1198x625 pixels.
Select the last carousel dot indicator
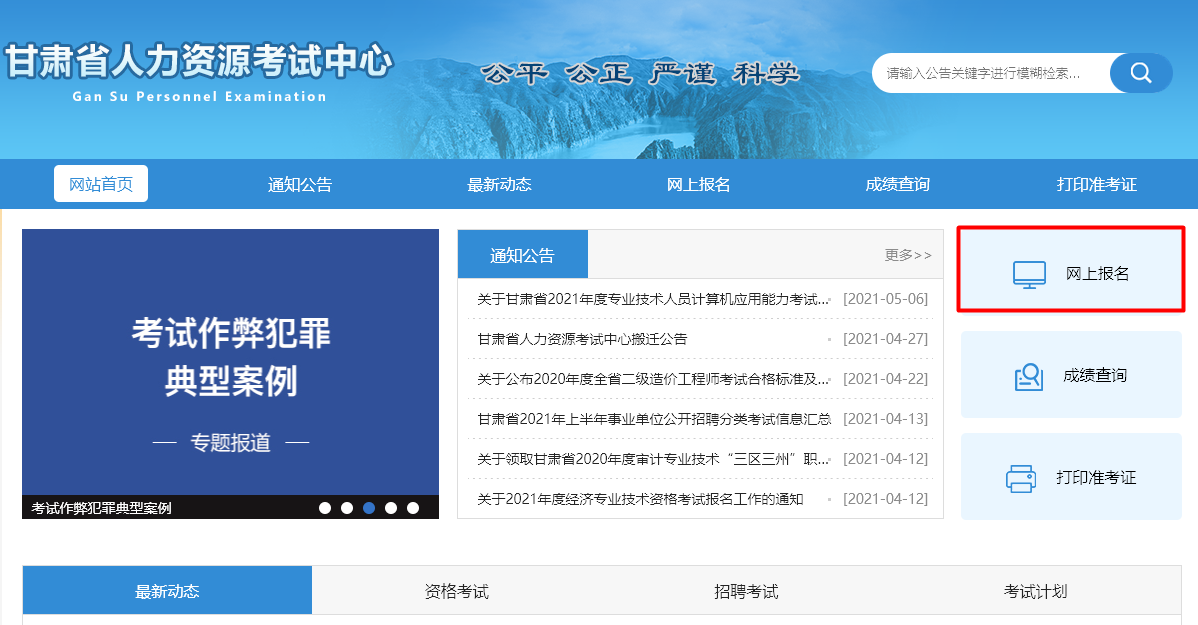pyautogui.click(x=413, y=508)
